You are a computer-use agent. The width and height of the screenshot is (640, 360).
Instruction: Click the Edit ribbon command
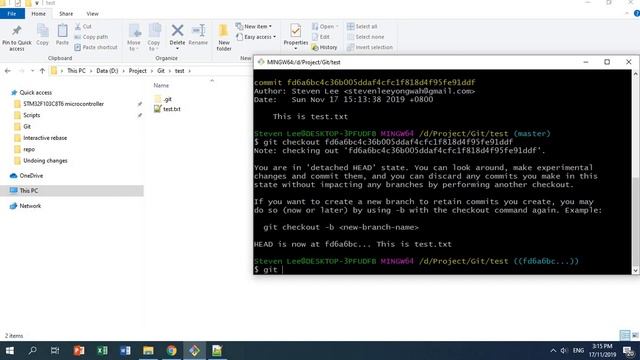pos(321,37)
